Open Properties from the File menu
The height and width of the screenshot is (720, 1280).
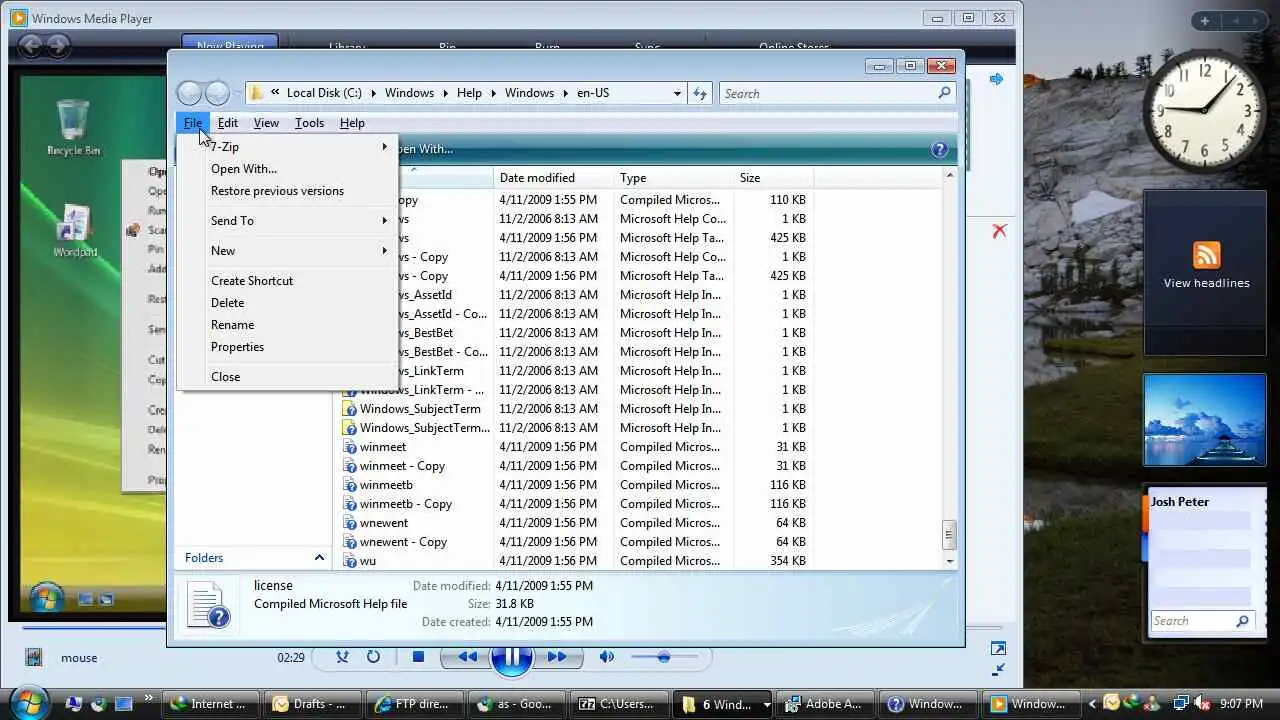point(237,347)
